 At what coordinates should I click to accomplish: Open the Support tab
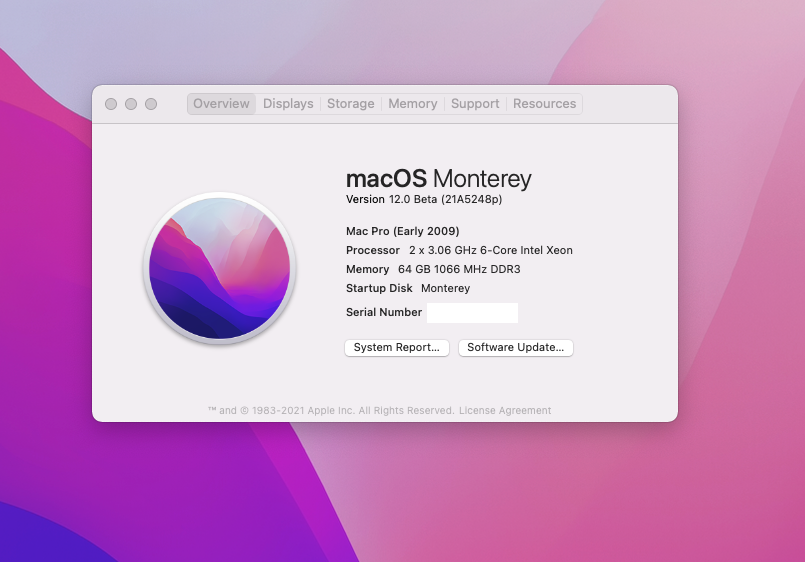[x=475, y=104]
